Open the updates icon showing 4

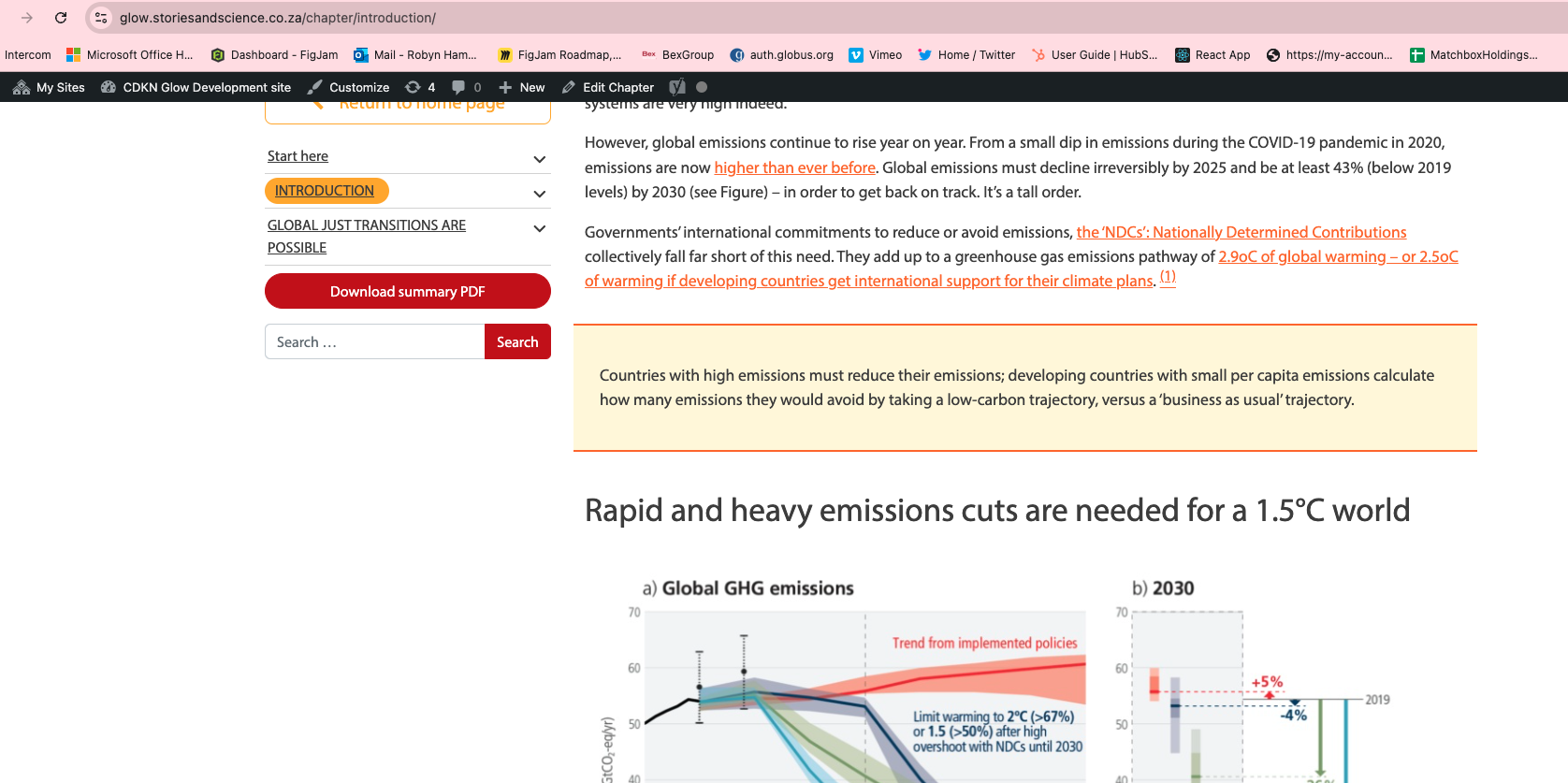click(x=420, y=87)
